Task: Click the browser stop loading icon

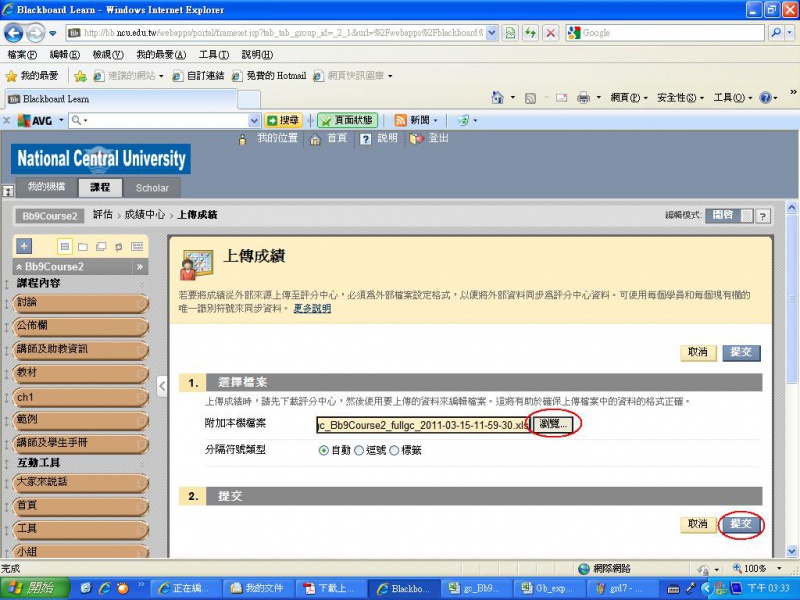Action: [x=551, y=33]
